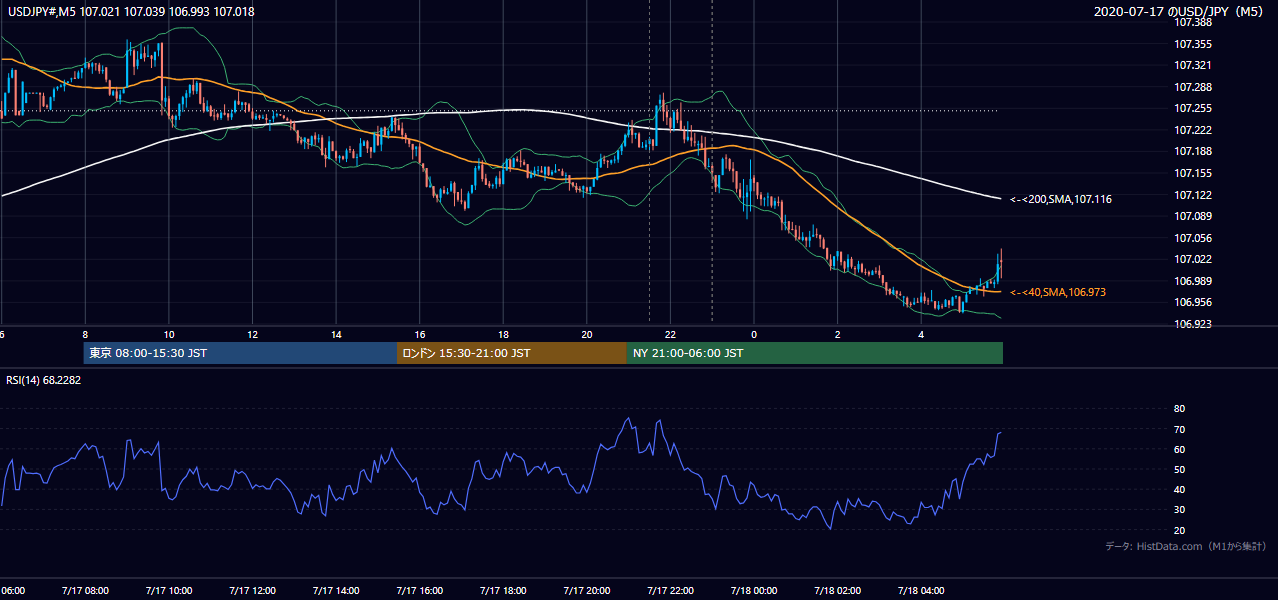Click RSI axis level 70
The image size is (1278, 600).
(1179, 429)
